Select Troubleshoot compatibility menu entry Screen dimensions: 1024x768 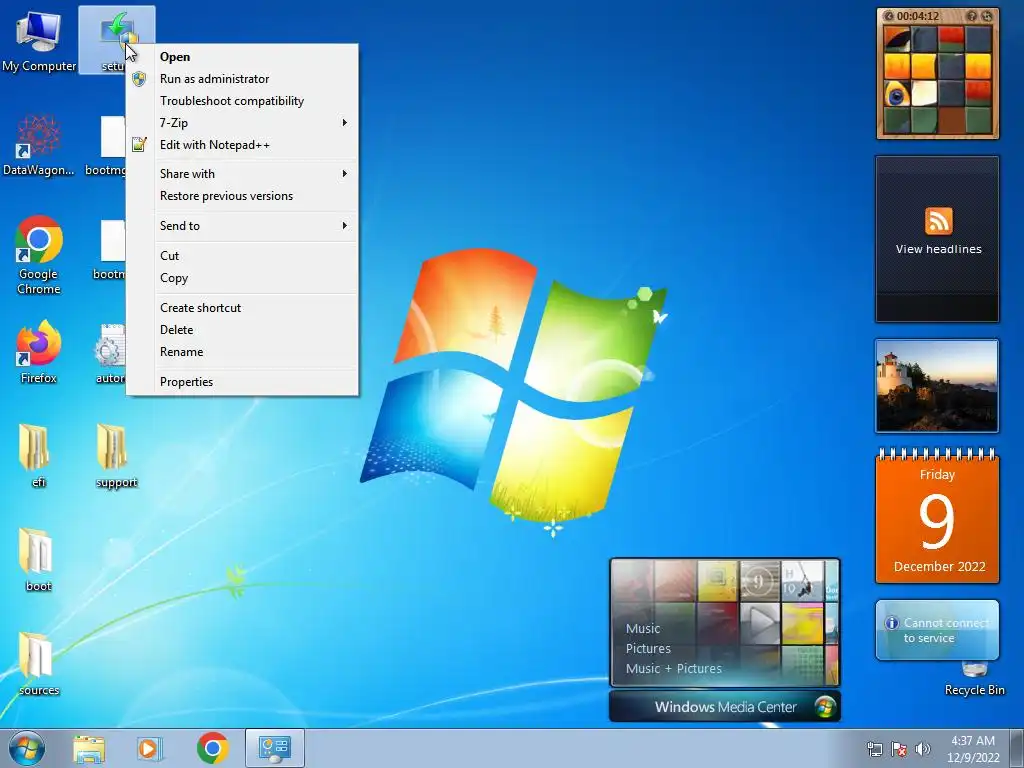(242, 101)
